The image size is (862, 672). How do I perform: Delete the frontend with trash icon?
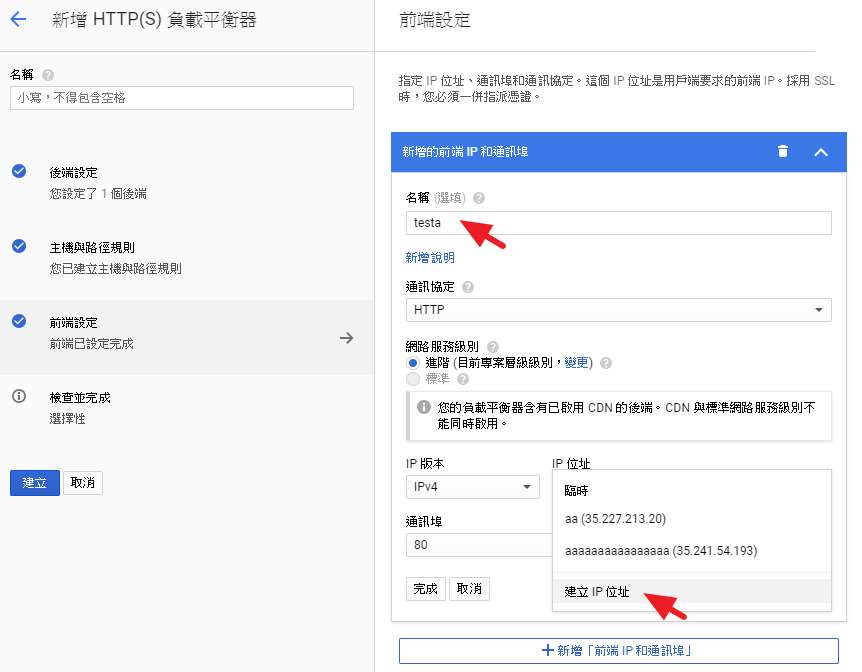pyautogui.click(x=783, y=152)
